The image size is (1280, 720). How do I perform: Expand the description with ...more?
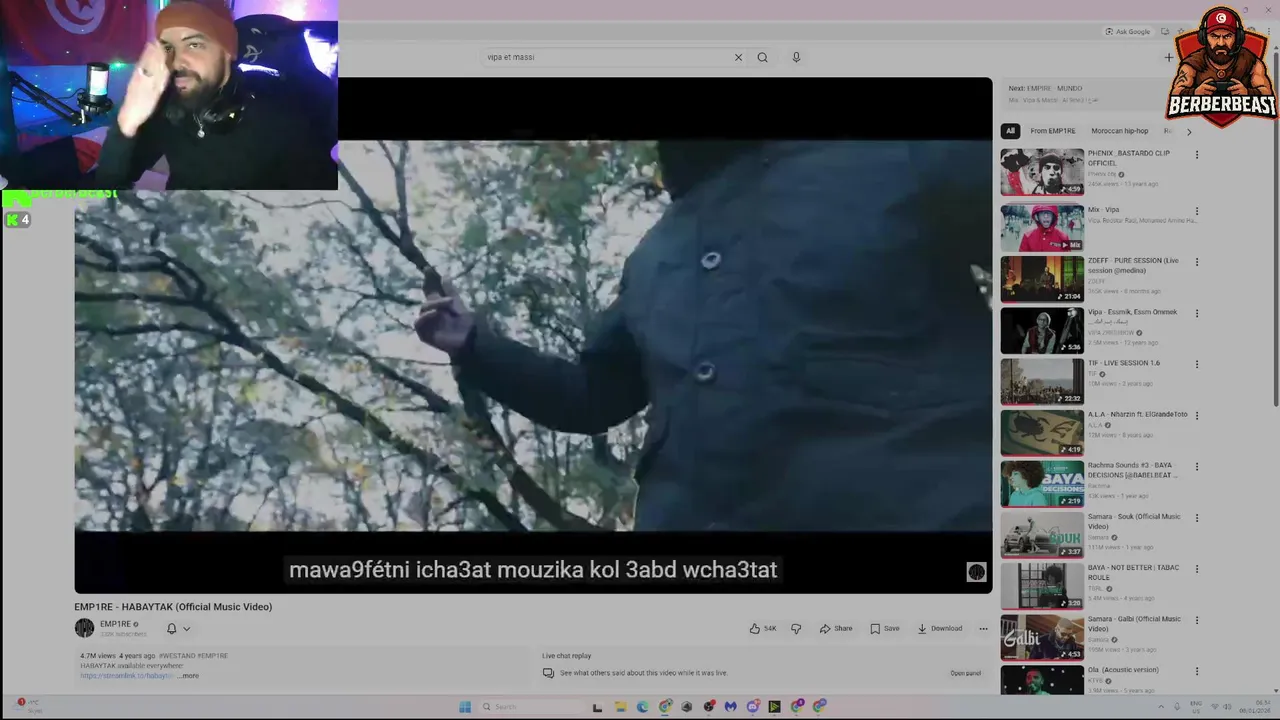pos(188,676)
